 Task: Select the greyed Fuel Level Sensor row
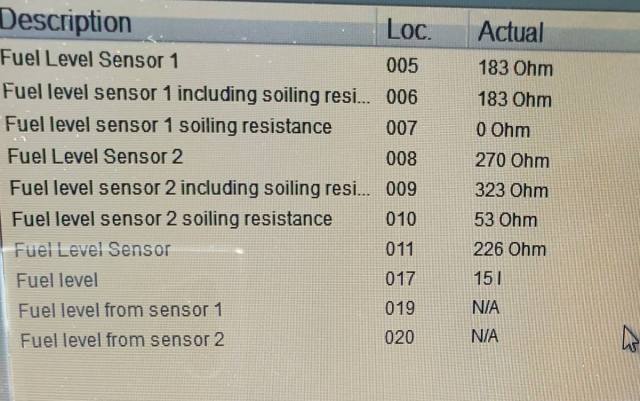(92, 249)
